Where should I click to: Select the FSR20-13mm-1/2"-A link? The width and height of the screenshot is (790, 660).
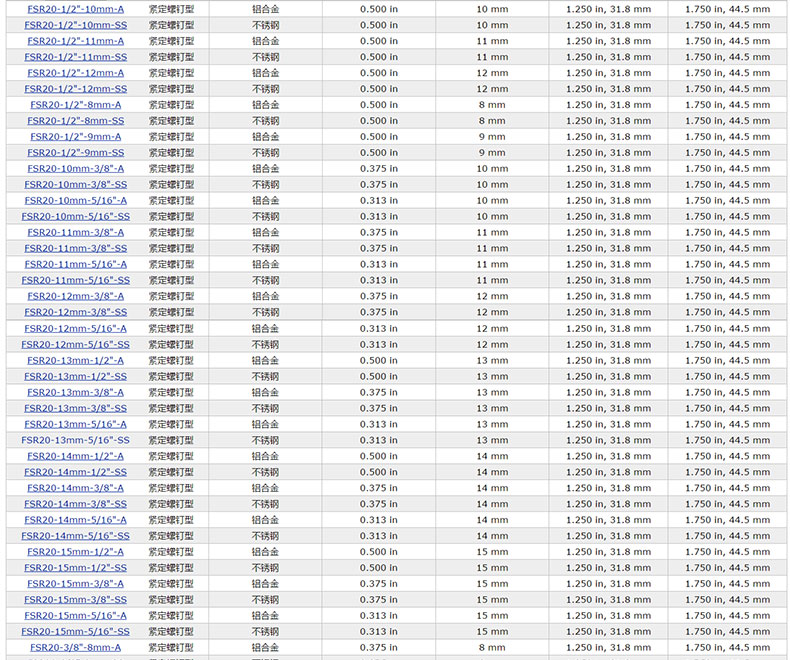(x=75, y=361)
